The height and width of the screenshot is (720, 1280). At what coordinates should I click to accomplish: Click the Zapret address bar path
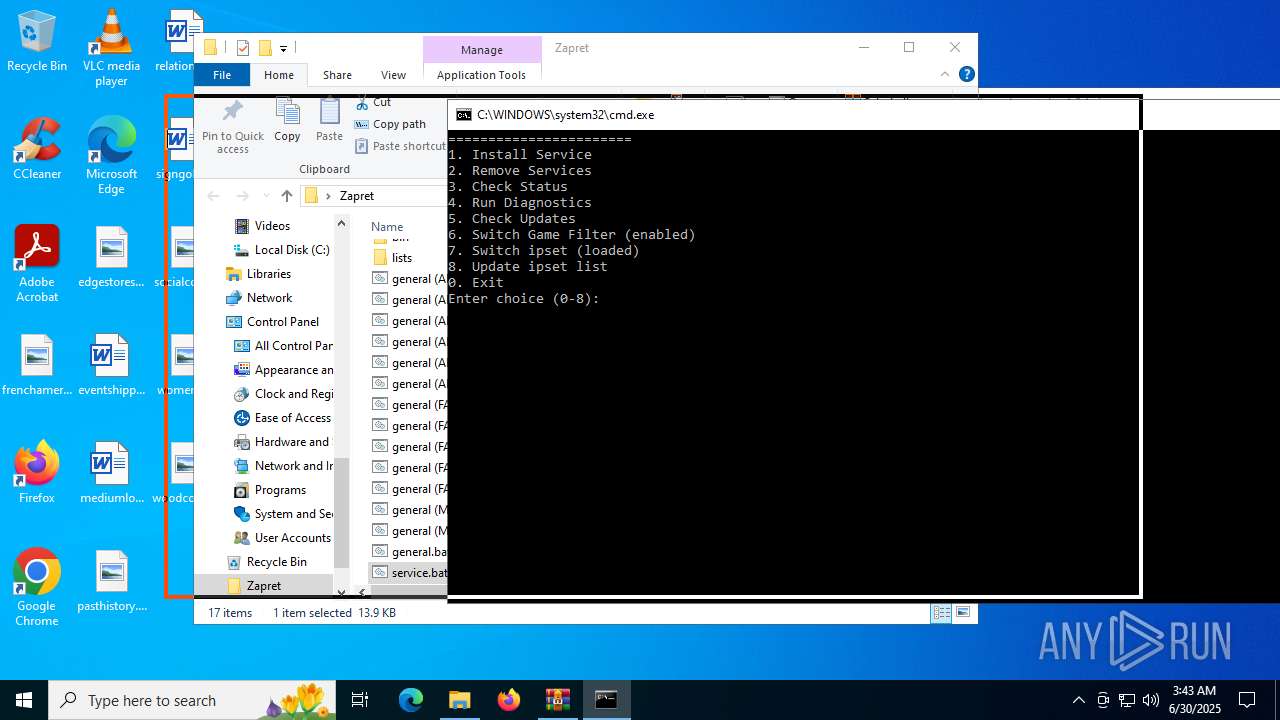tap(357, 196)
